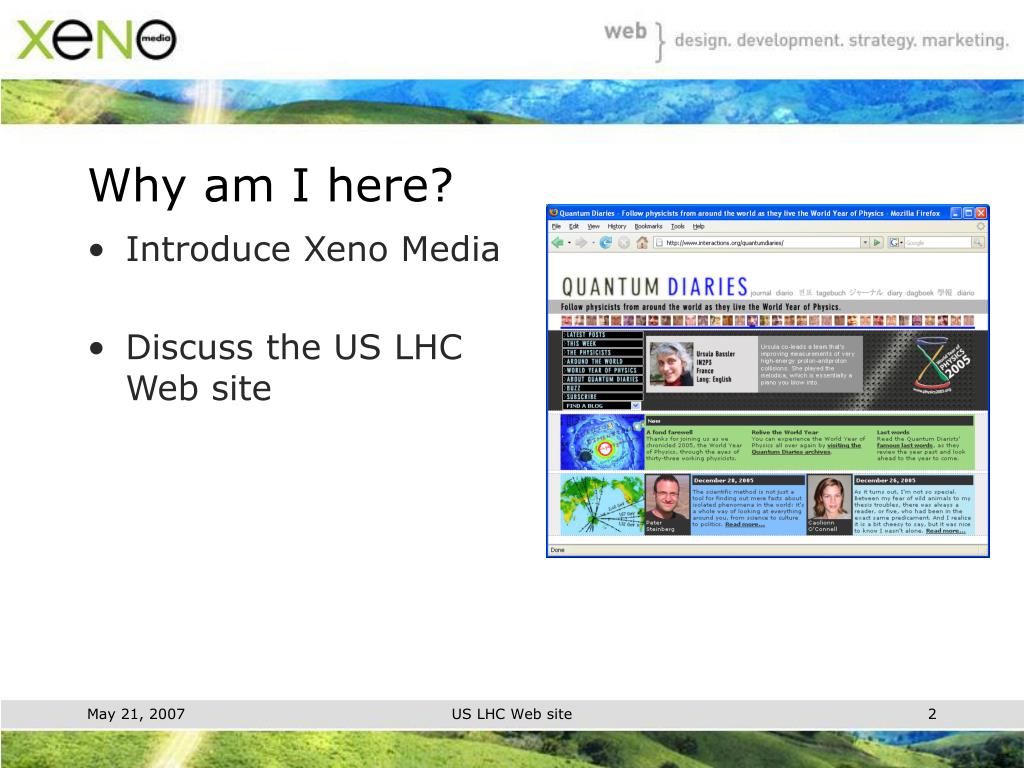Click the Firefox logo in title bar
The image size is (1024, 768).
tap(554, 213)
